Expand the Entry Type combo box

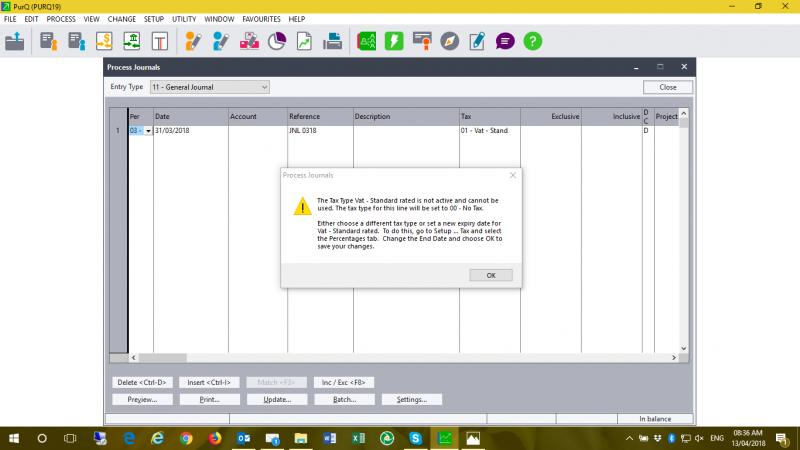[264, 87]
